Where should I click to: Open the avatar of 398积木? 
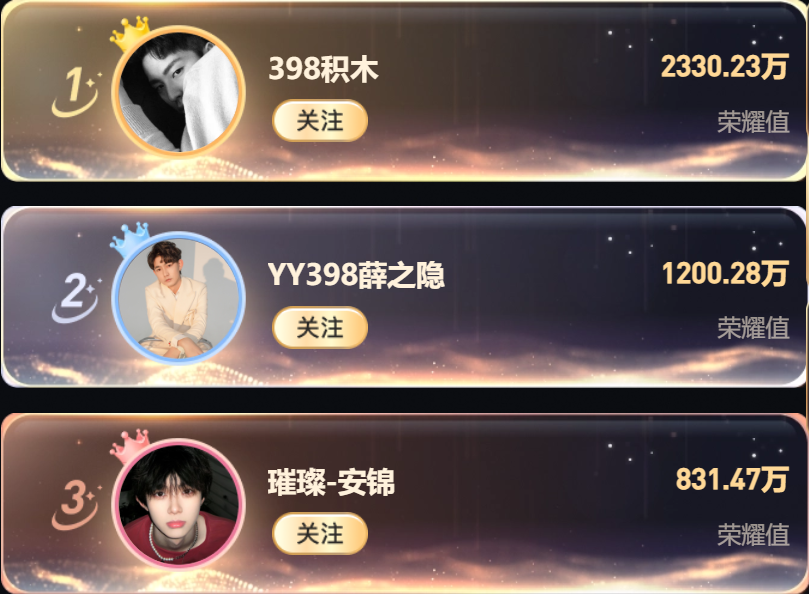point(179,92)
